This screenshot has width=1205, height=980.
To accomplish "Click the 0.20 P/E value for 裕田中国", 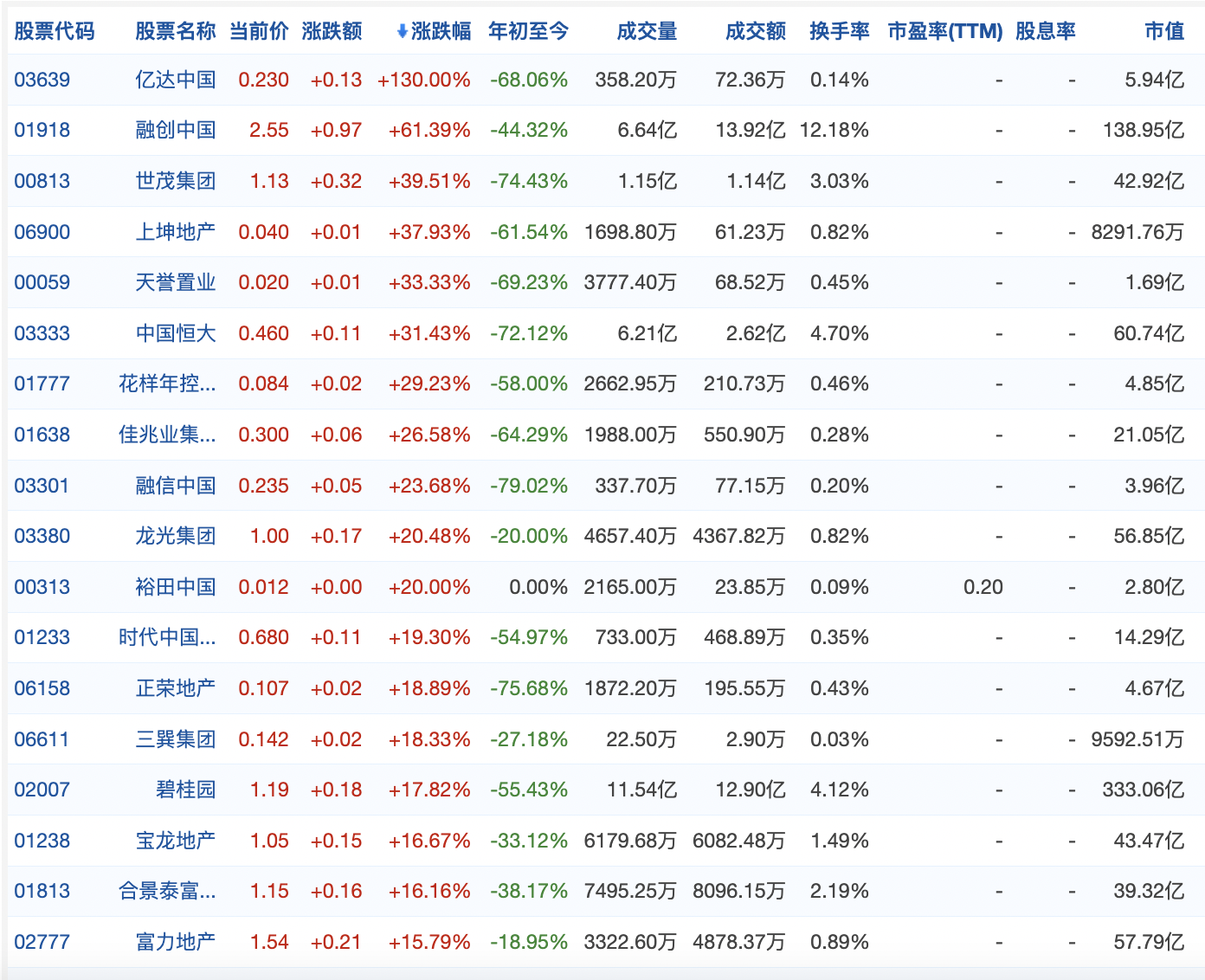I will [983, 587].
